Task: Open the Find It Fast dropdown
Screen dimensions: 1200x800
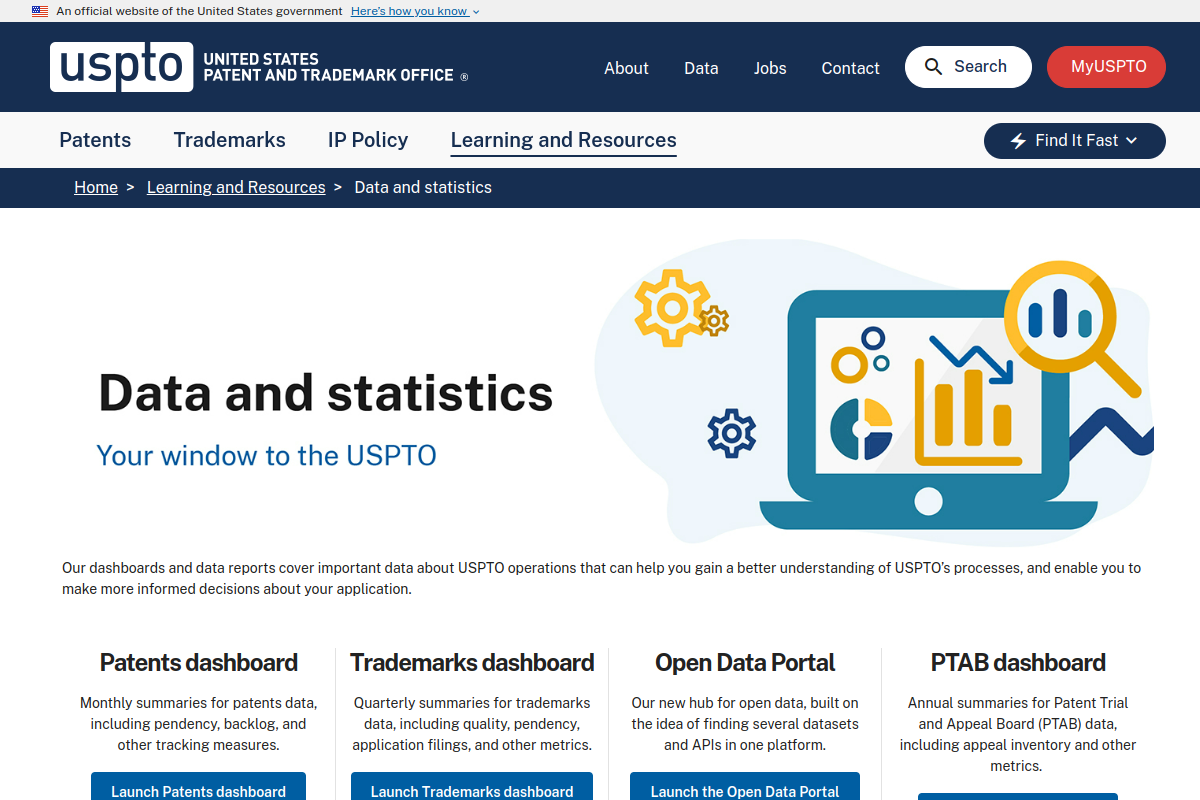Action: click(x=1075, y=141)
